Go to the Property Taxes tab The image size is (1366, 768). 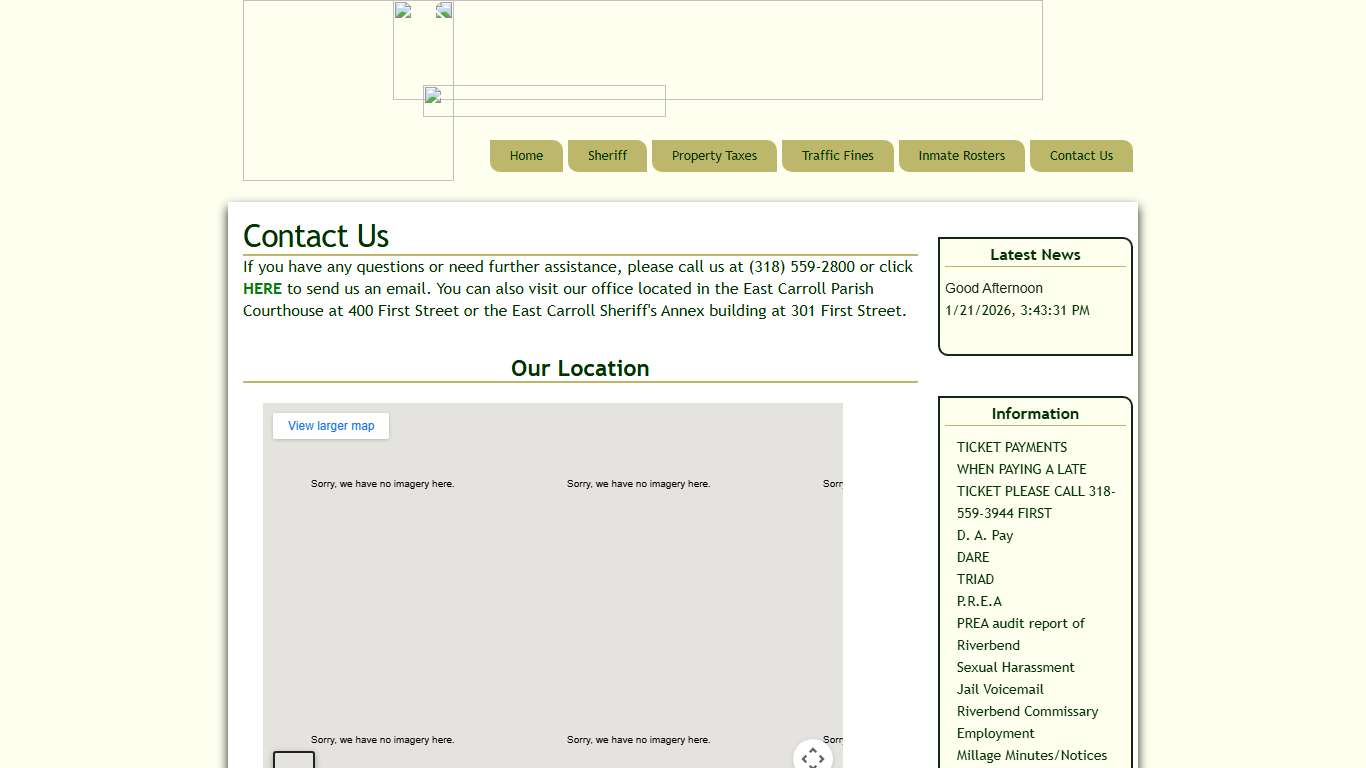[714, 156]
